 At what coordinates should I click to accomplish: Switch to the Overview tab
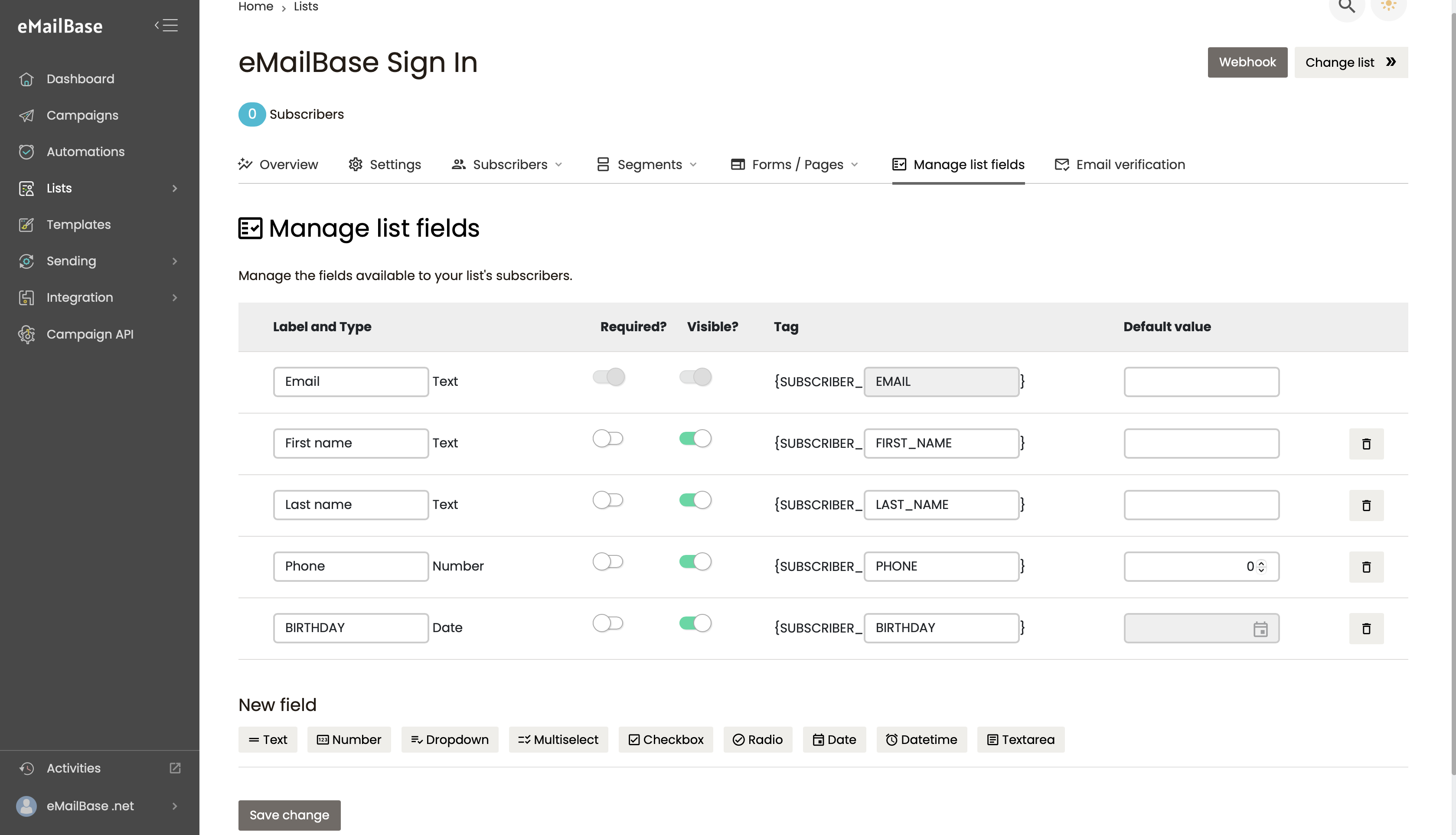278,165
